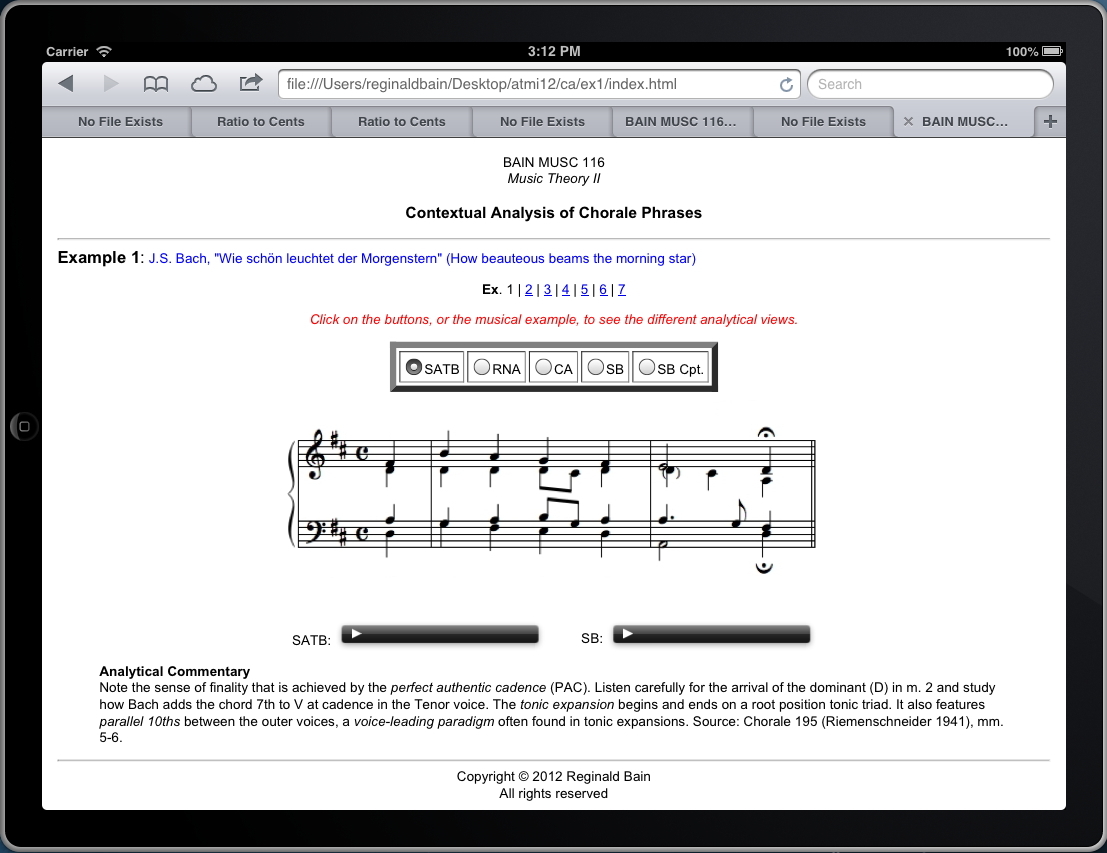Tap the iPad home button on bezel
1107x853 pixels.
tap(24, 426)
